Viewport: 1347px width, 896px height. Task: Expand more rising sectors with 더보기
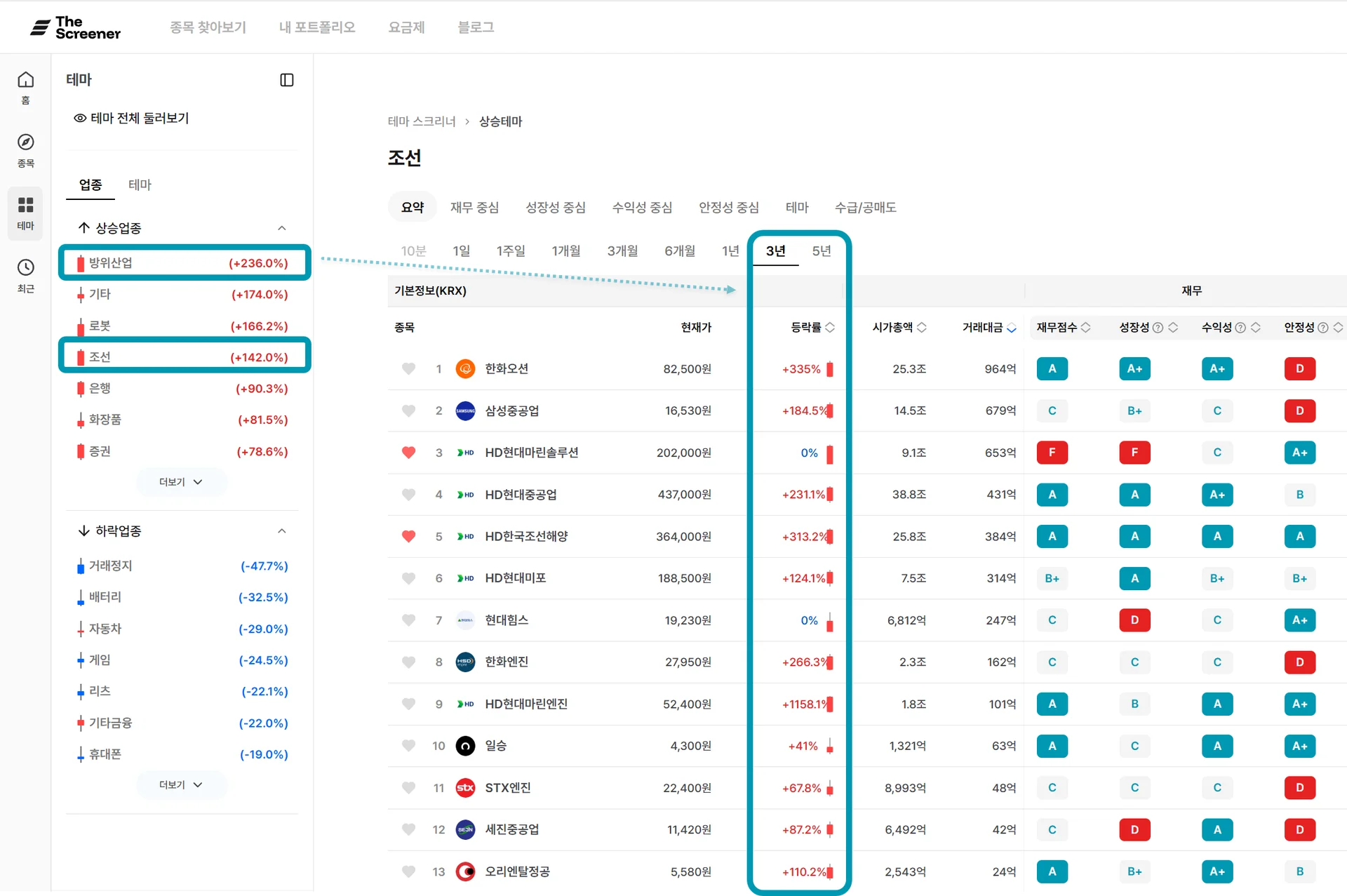[x=180, y=482]
